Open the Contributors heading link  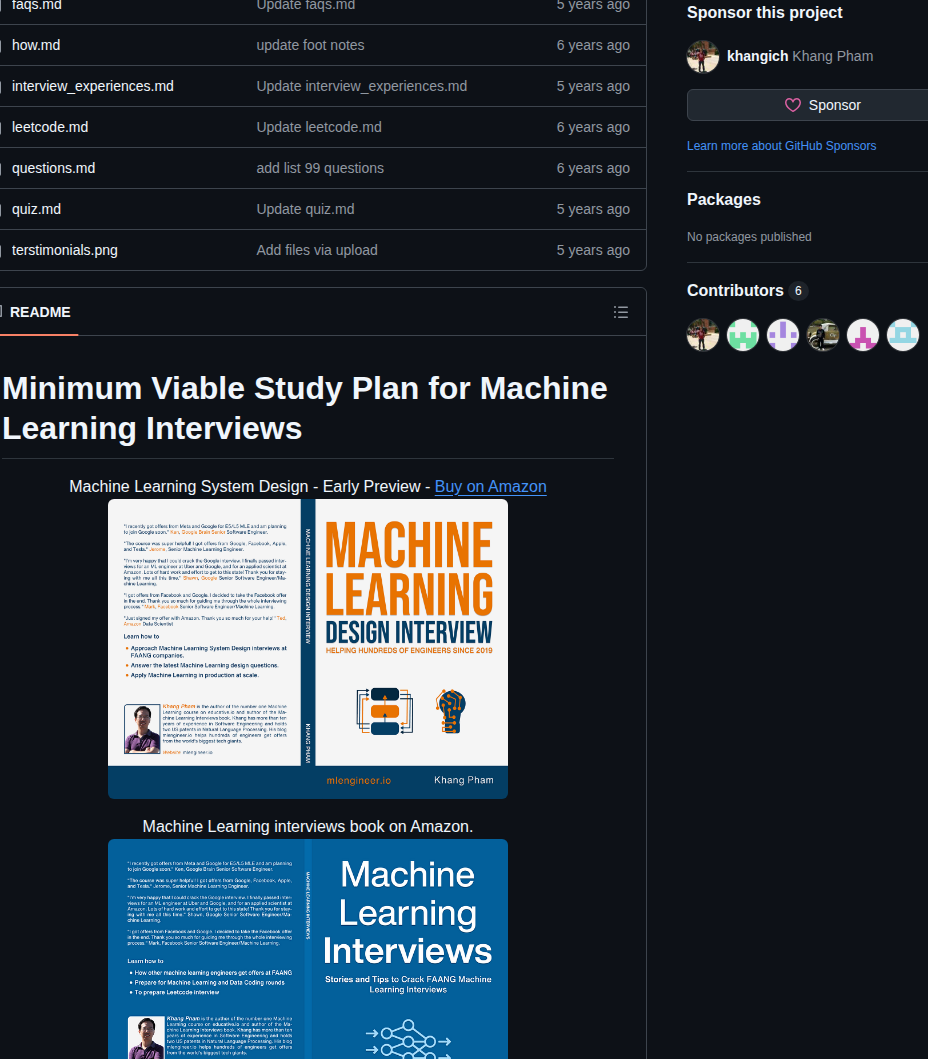pos(735,290)
